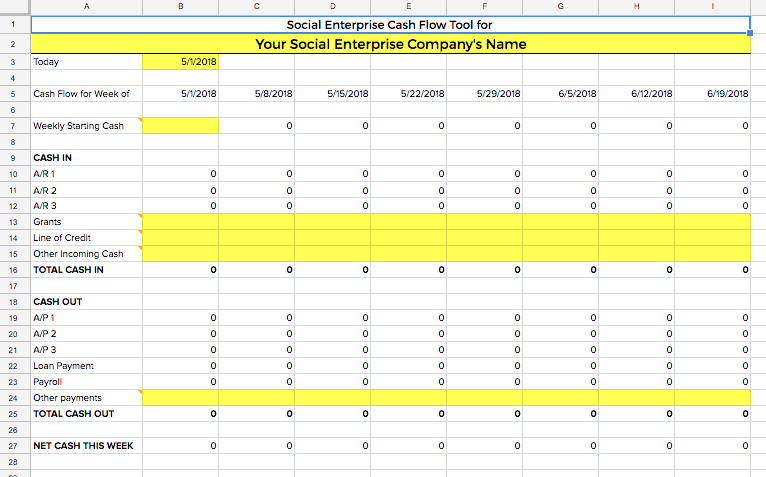
Task: Click column E header
Action: [x=408, y=7]
